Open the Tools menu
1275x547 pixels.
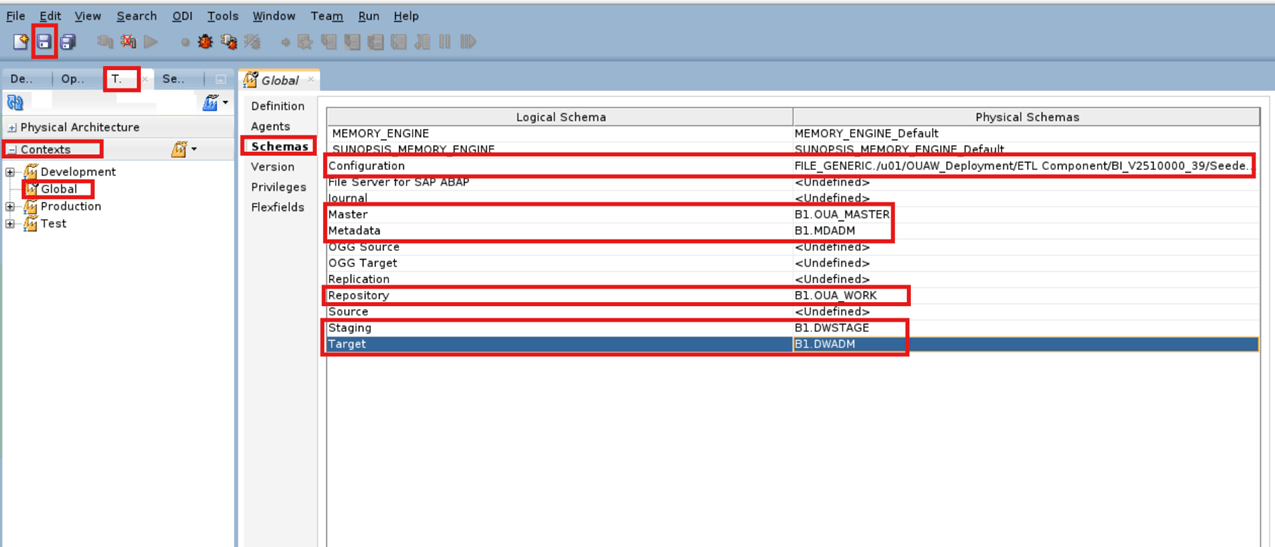[223, 16]
